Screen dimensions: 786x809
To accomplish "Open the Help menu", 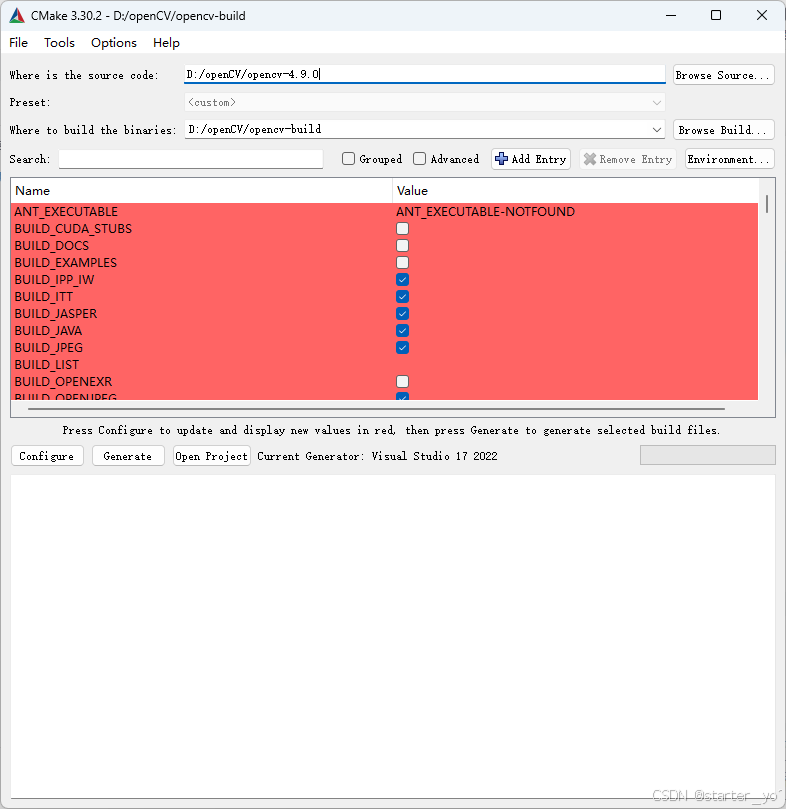I will (x=166, y=43).
